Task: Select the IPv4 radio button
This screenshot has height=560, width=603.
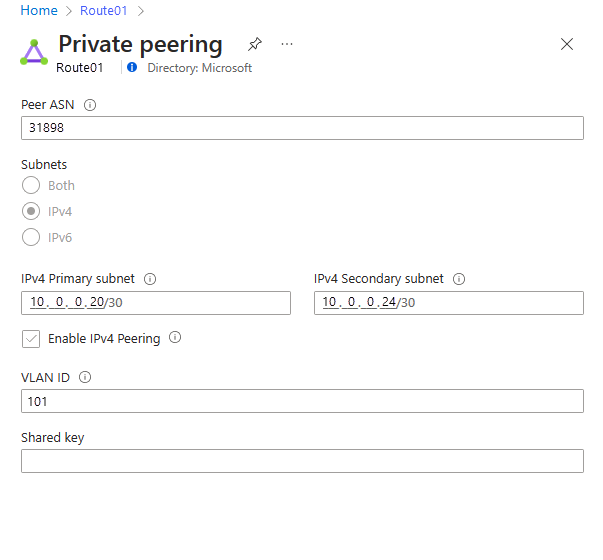Action: click(x=31, y=212)
